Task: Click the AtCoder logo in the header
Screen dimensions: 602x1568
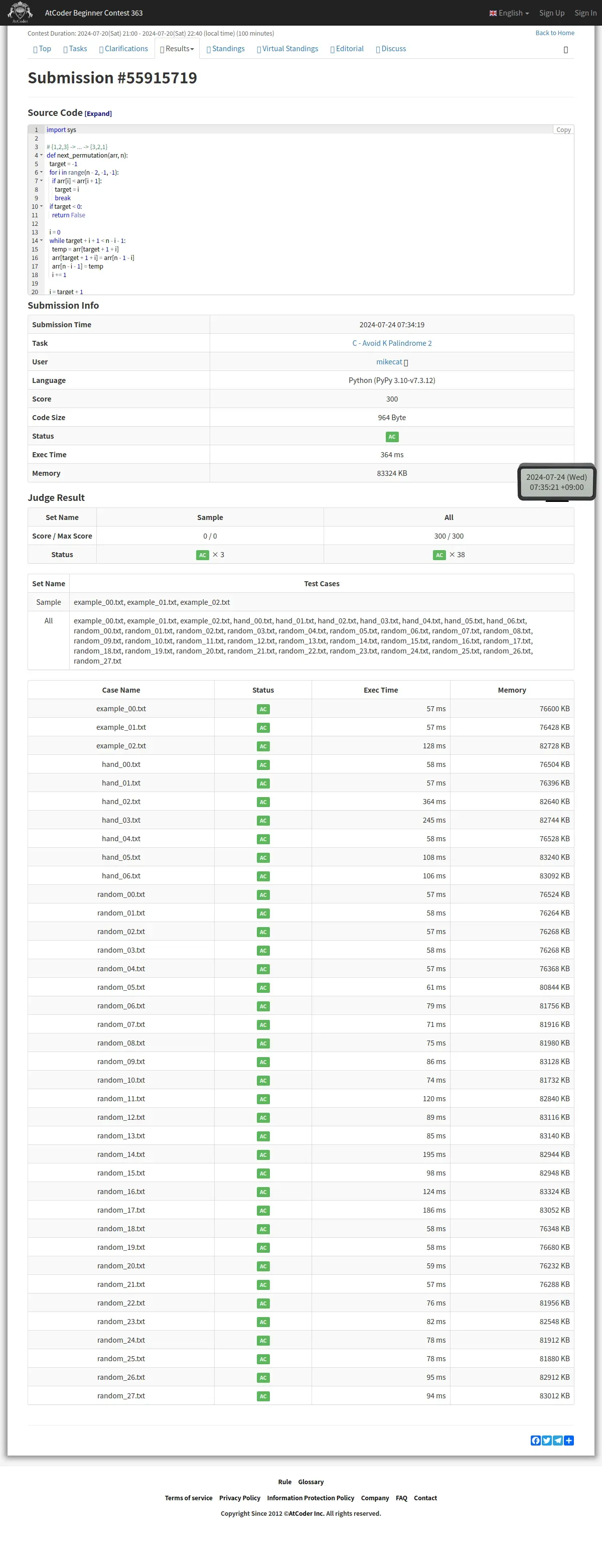Action: (20, 12)
